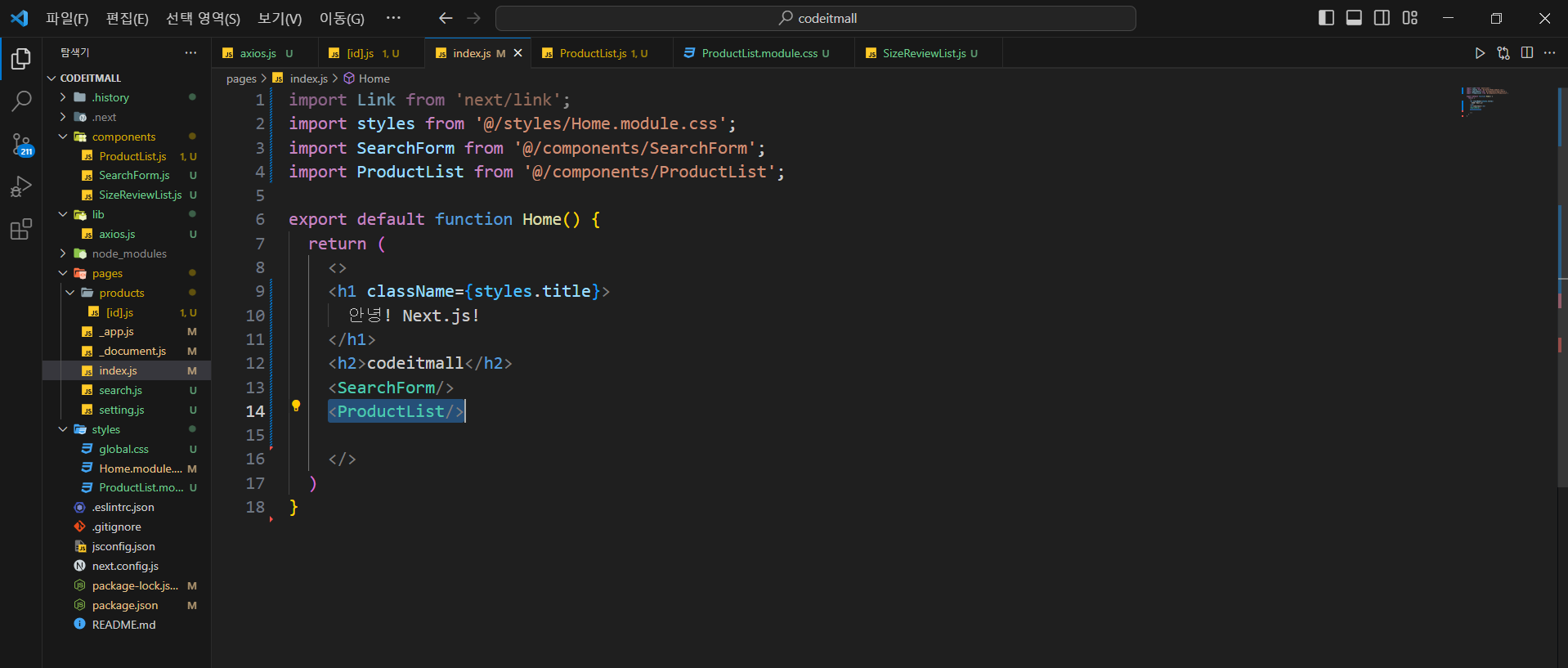Open SizeReviewList.js in the explorer tree
The image size is (1568, 668).
click(x=127, y=195)
